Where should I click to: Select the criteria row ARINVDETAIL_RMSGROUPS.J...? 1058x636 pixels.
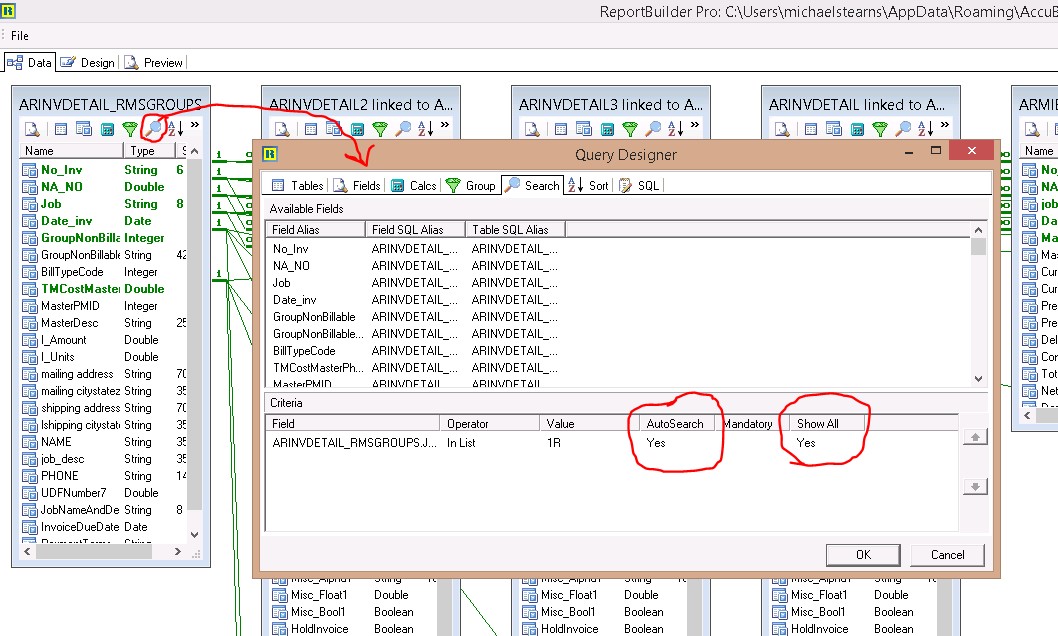pyautogui.click(x=612, y=443)
